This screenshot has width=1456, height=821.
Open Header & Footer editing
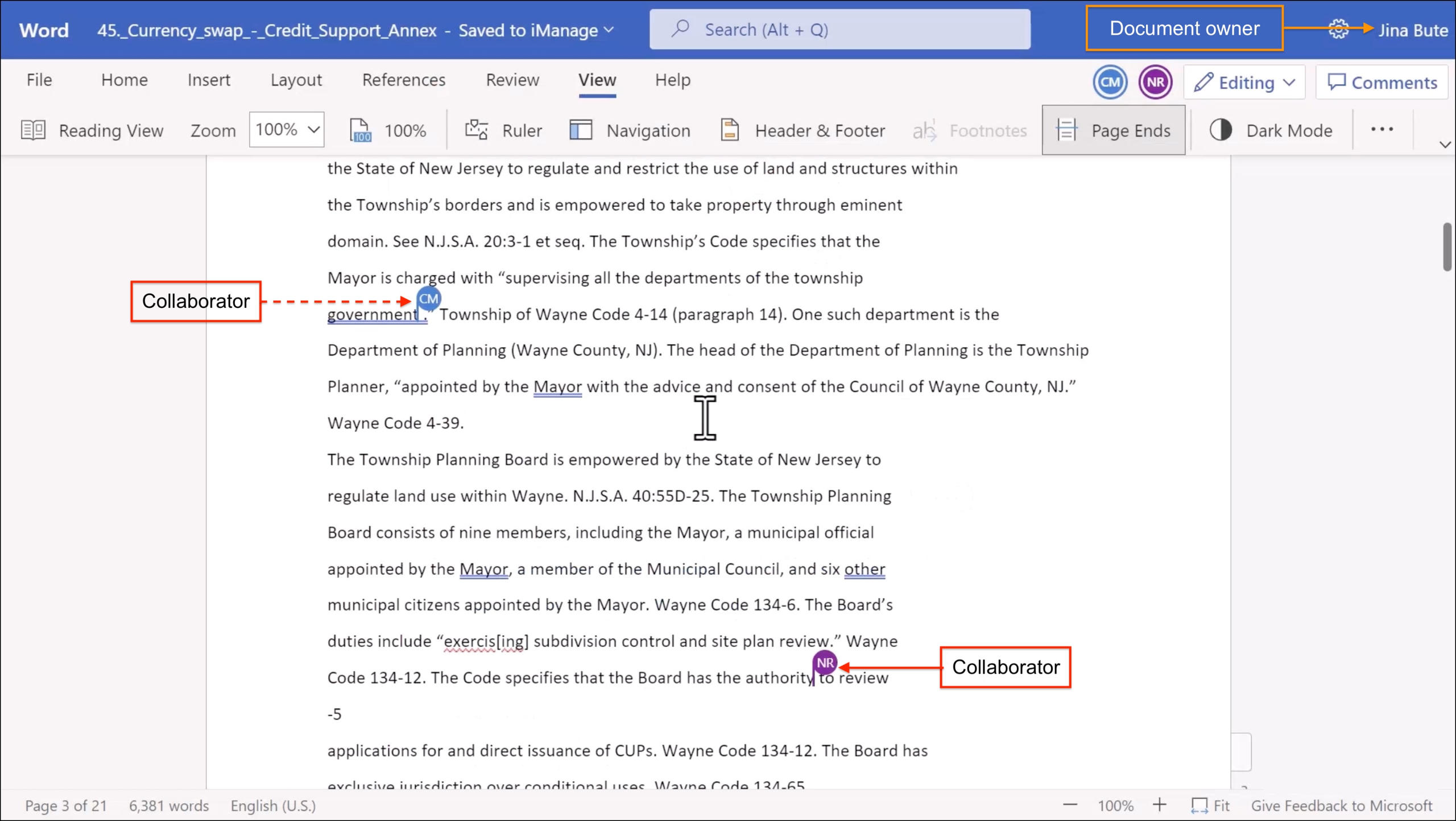click(x=803, y=130)
